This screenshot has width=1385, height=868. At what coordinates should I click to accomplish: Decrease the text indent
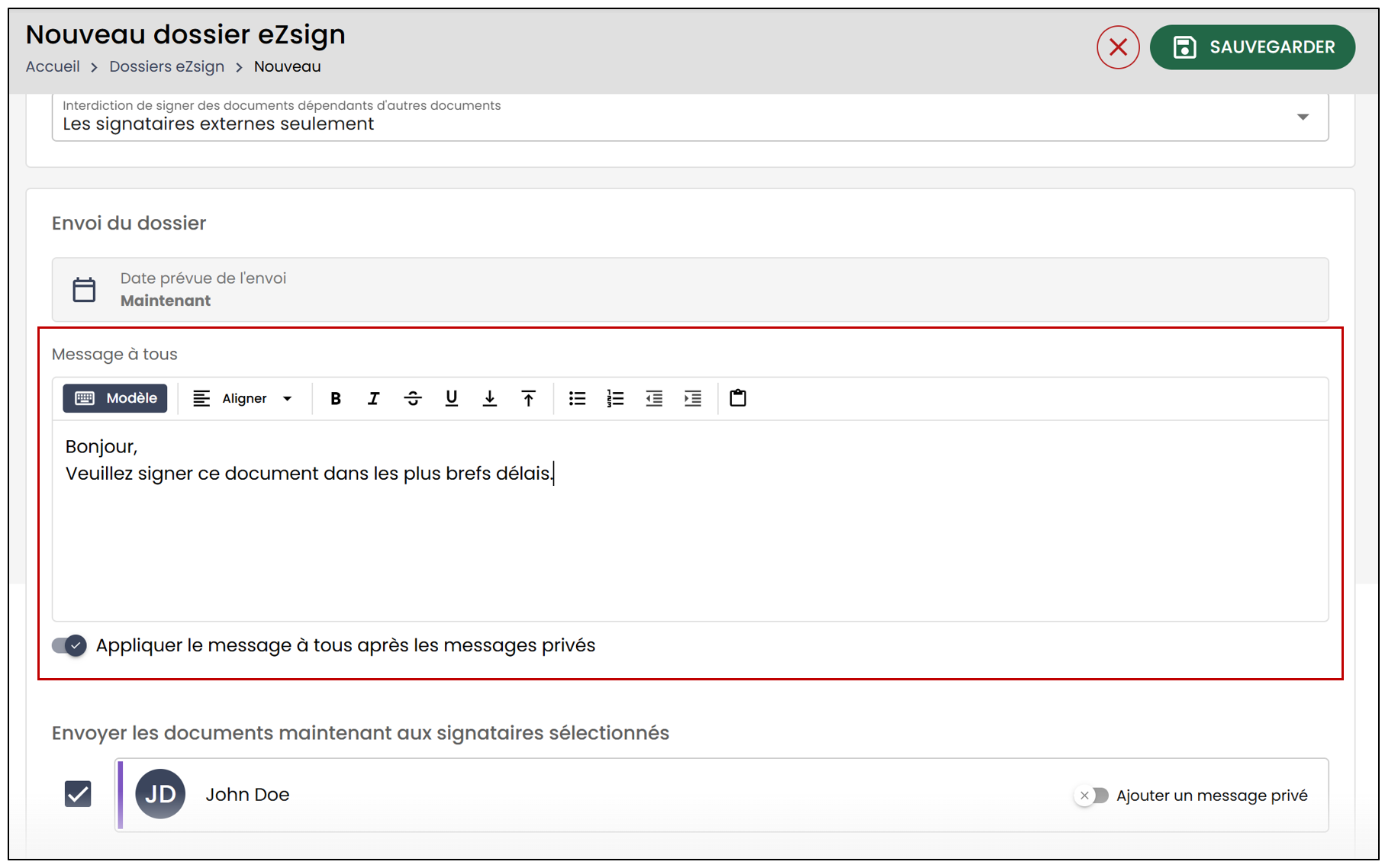click(654, 398)
